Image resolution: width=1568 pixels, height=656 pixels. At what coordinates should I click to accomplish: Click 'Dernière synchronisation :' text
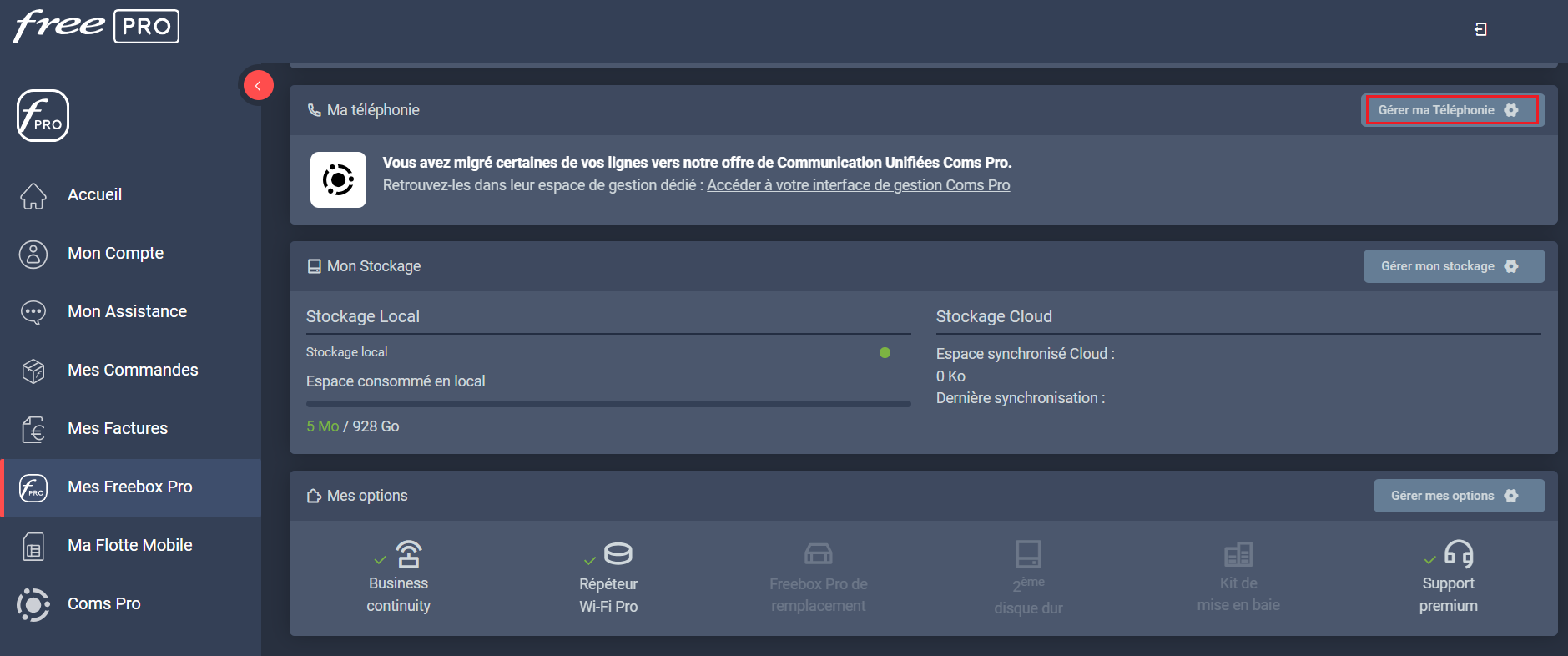1021,398
